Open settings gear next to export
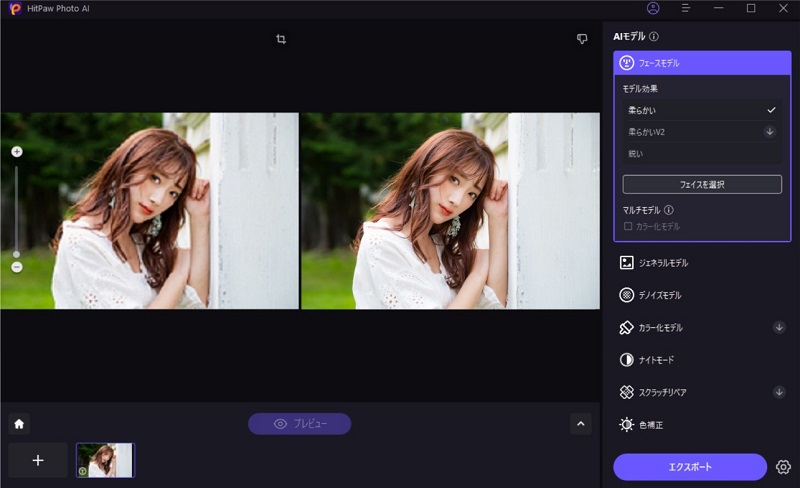The height and width of the screenshot is (488, 800). pyautogui.click(x=783, y=467)
